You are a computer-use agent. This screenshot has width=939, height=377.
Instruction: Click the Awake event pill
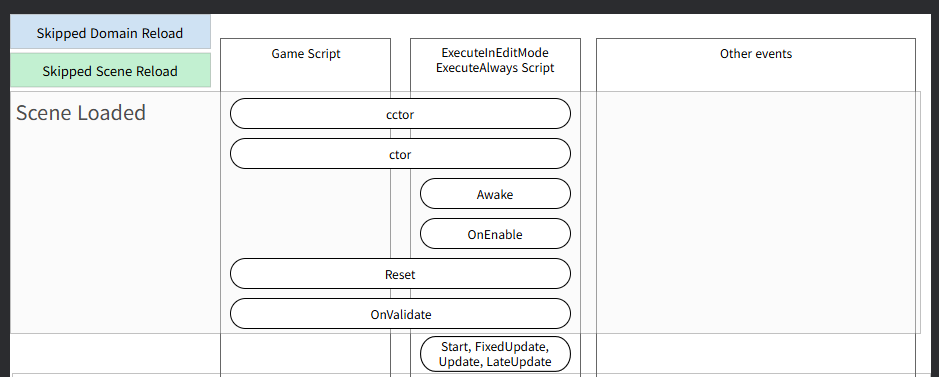pos(495,194)
